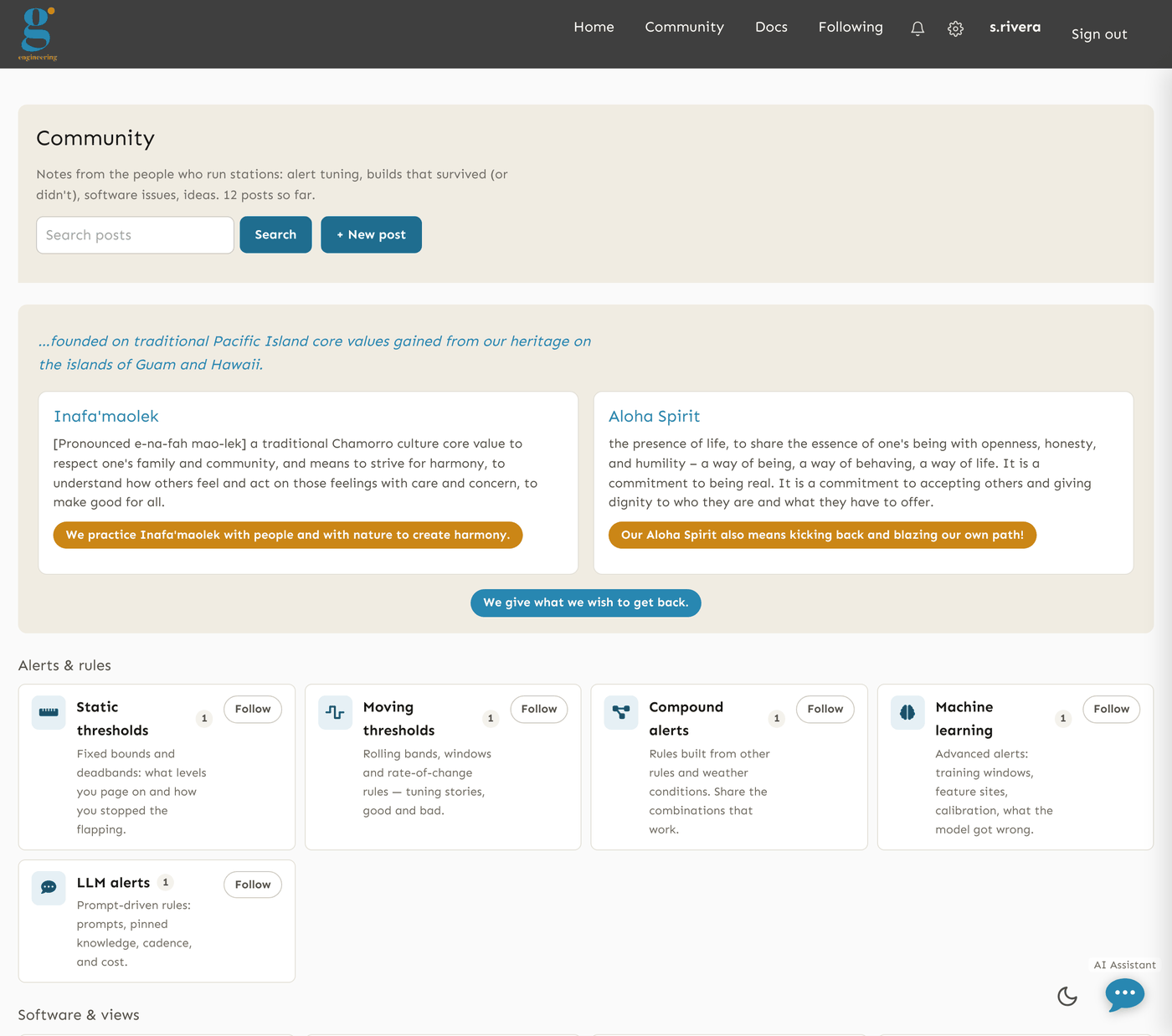Click the "We practice Inafa'maolek" orange pill

(x=288, y=536)
